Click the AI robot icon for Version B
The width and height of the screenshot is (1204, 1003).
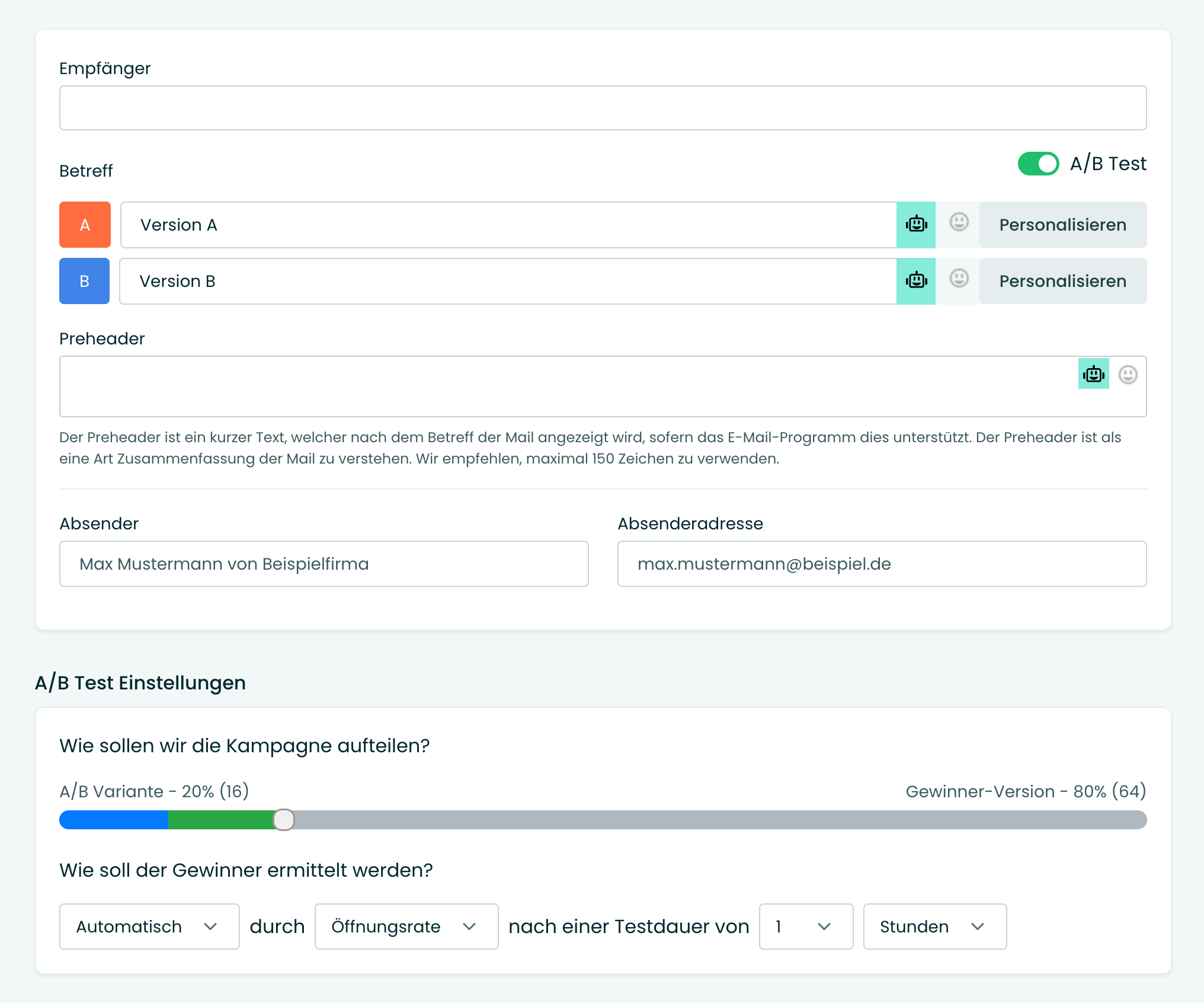[915, 281]
